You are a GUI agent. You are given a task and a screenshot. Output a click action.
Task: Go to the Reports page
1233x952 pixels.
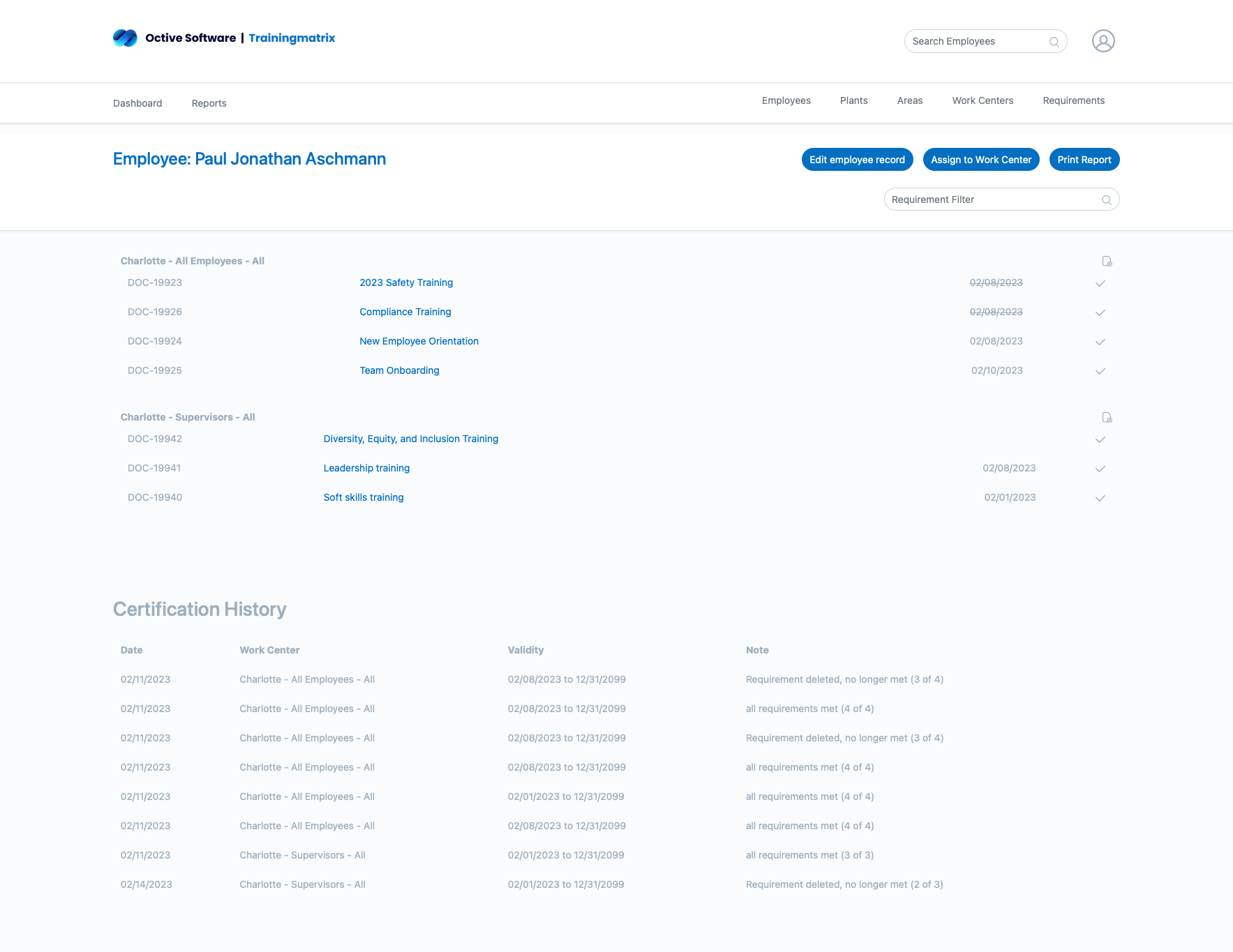click(209, 103)
